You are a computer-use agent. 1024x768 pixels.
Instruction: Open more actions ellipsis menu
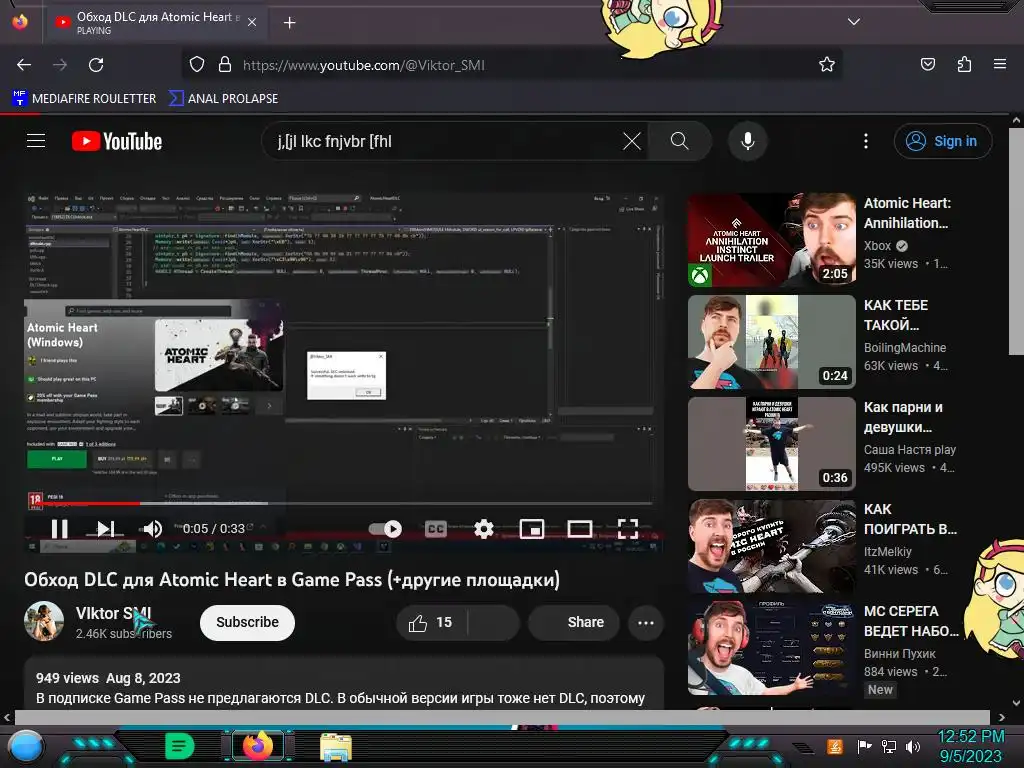(x=646, y=623)
